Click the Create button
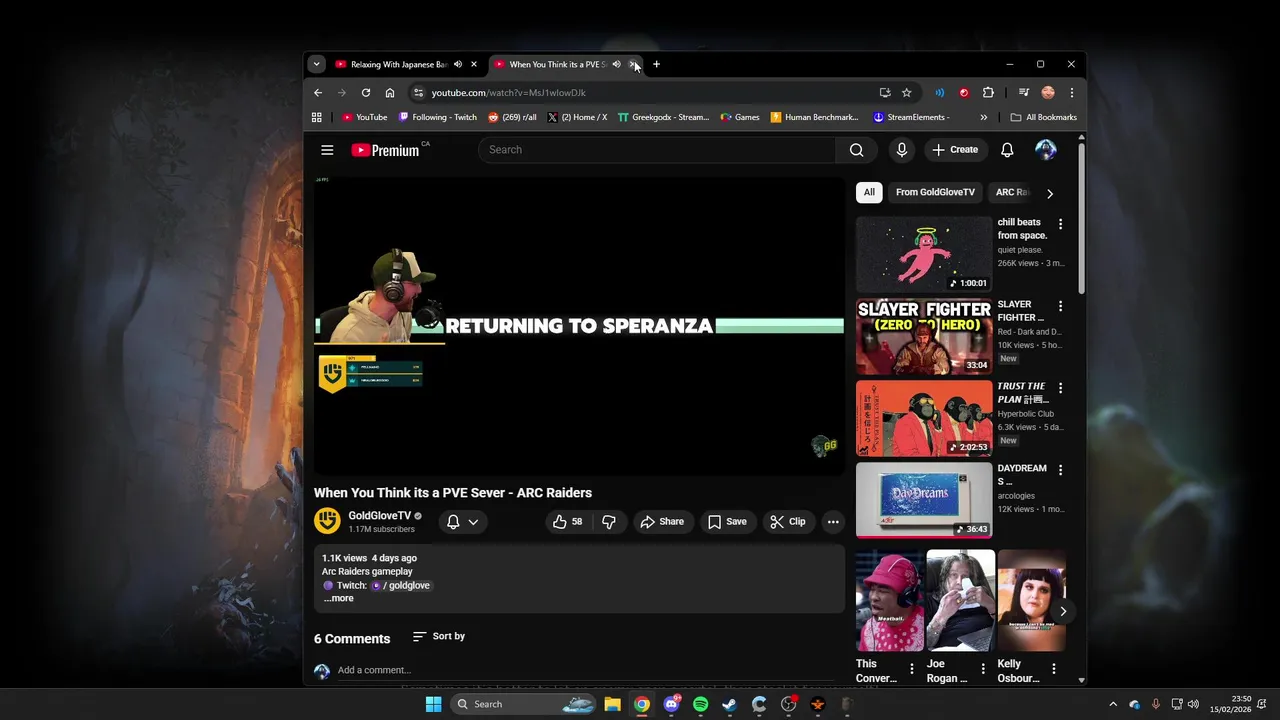The height and width of the screenshot is (720, 1280). click(x=955, y=150)
